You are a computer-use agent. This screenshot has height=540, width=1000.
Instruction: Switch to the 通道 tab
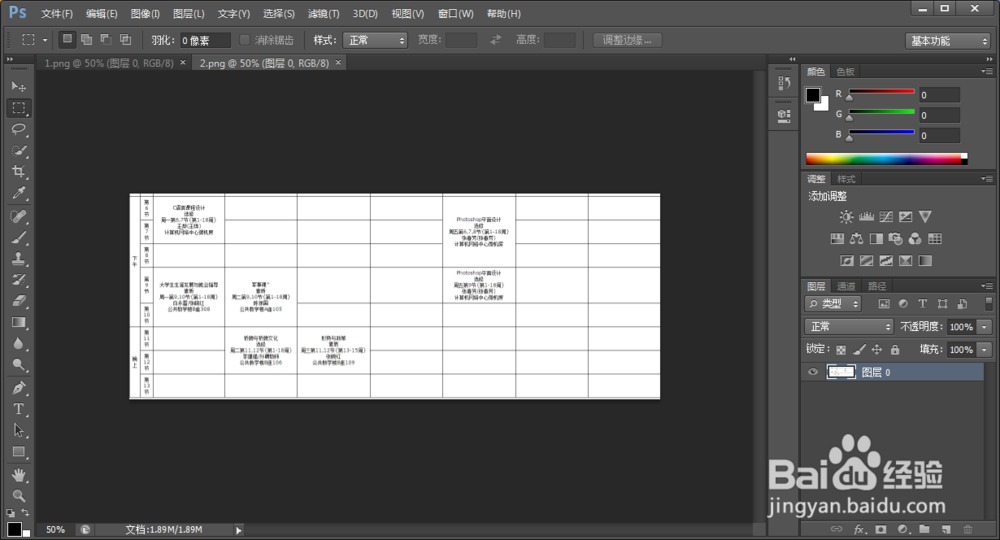[x=846, y=286]
